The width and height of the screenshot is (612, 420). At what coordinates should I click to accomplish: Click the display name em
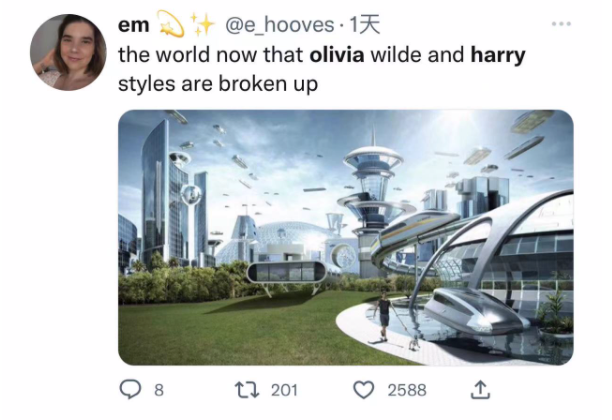(133, 25)
